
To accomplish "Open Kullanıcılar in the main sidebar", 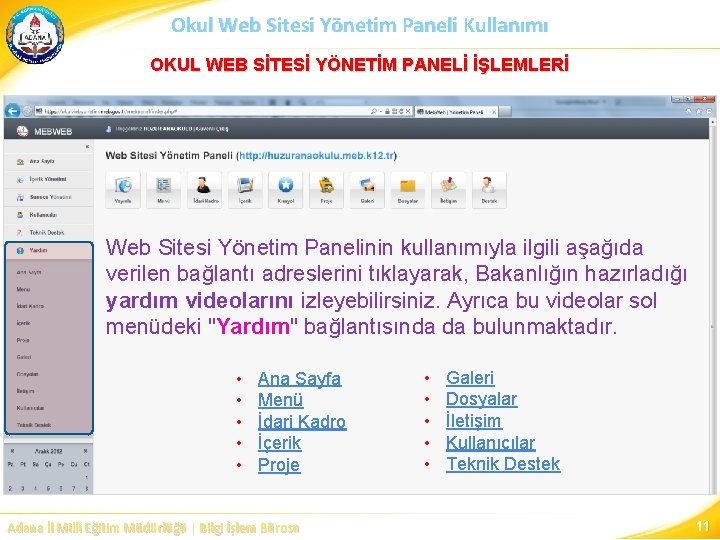I will (x=48, y=215).
